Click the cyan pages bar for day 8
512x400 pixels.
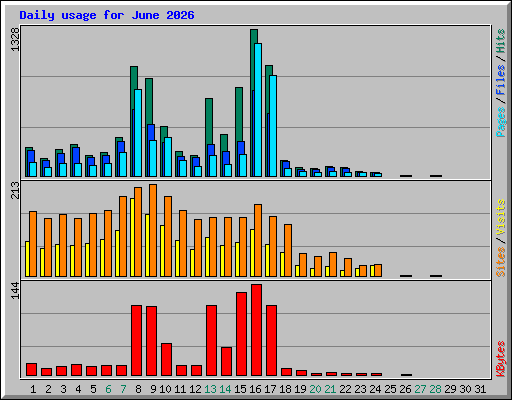(x=138, y=133)
